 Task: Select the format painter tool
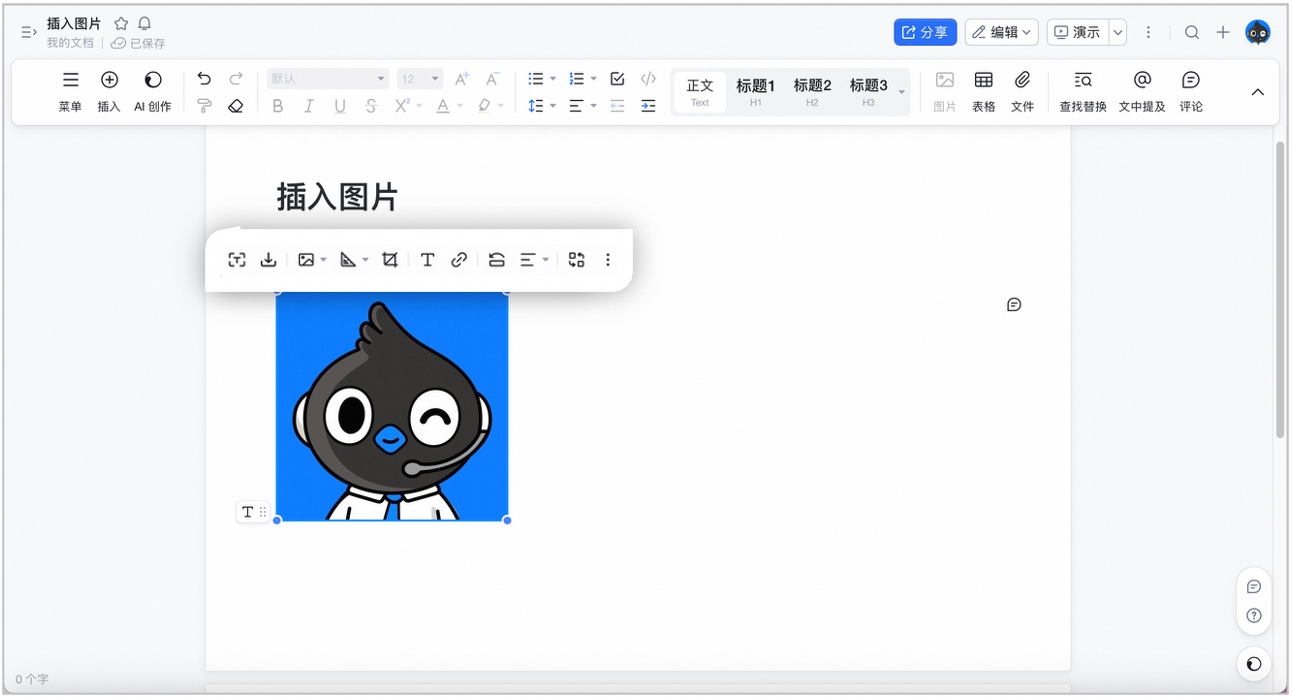[x=204, y=106]
